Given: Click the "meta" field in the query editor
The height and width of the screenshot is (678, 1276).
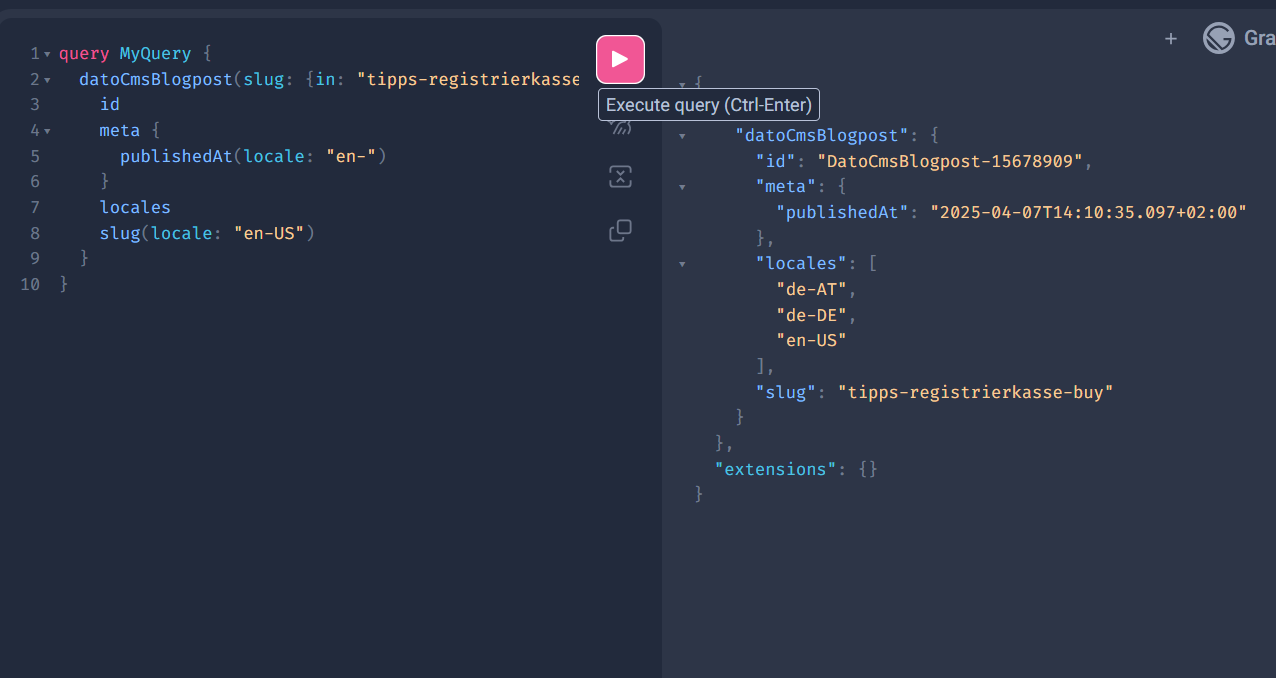Looking at the screenshot, I should (x=120, y=130).
